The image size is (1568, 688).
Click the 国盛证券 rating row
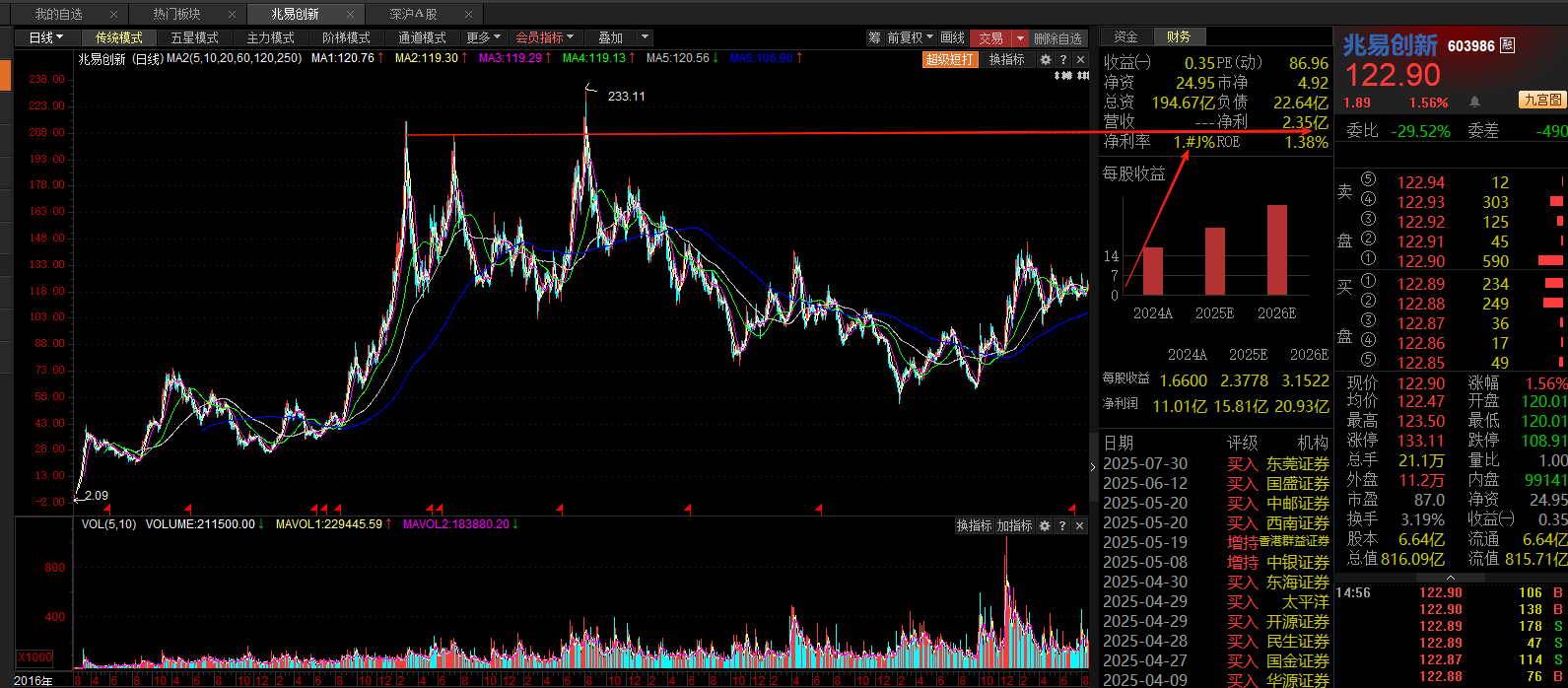click(x=1216, y=483)
